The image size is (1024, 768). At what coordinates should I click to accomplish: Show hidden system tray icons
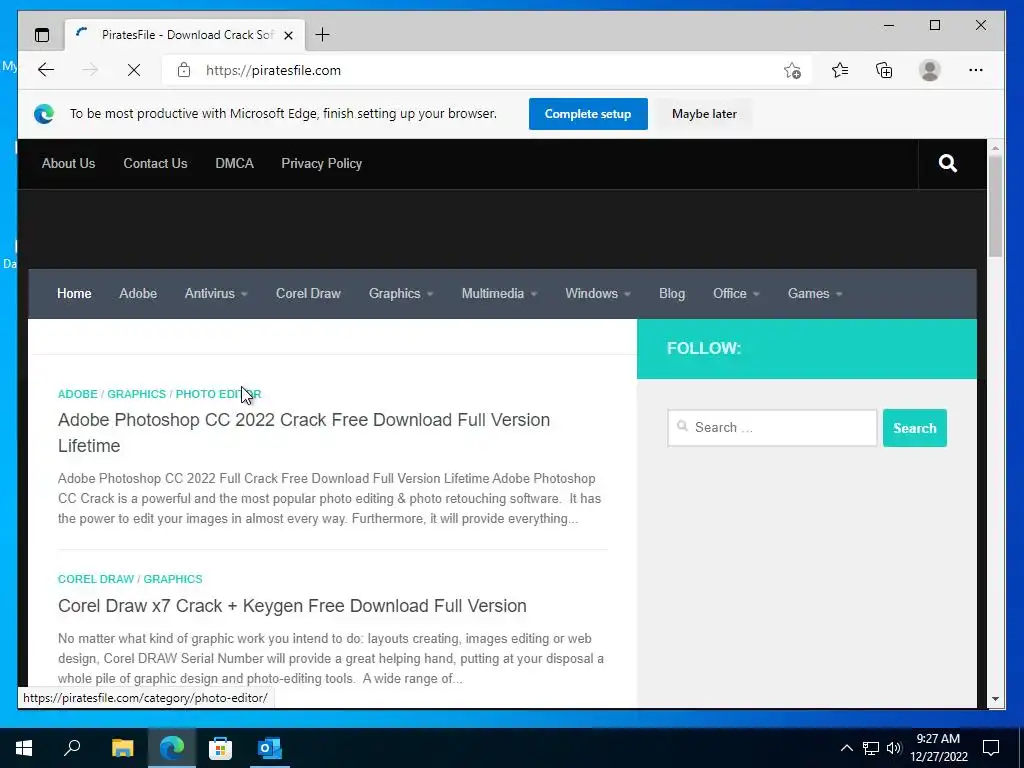point(846,748)
